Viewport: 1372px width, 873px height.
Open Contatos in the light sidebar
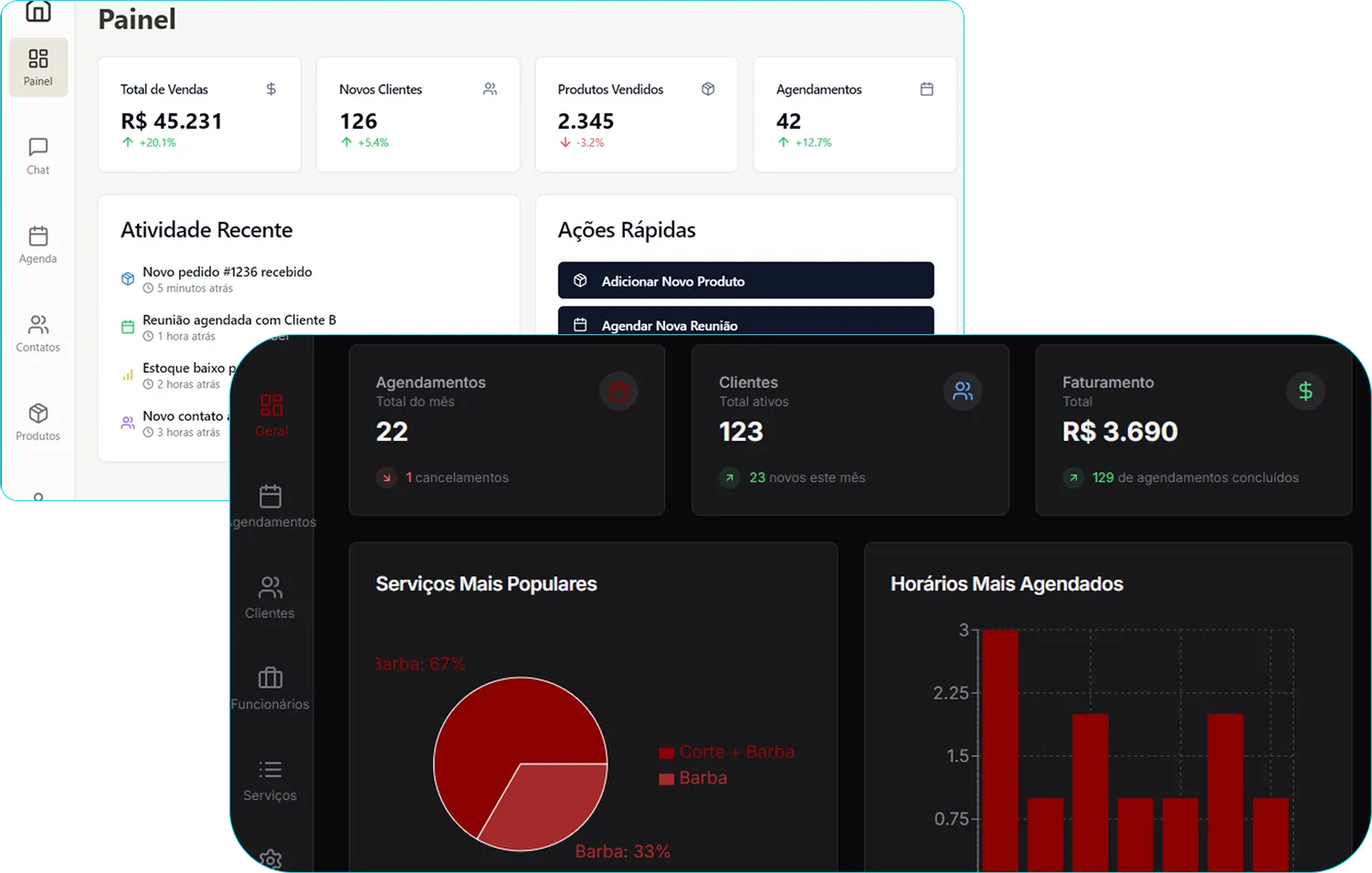37,332
